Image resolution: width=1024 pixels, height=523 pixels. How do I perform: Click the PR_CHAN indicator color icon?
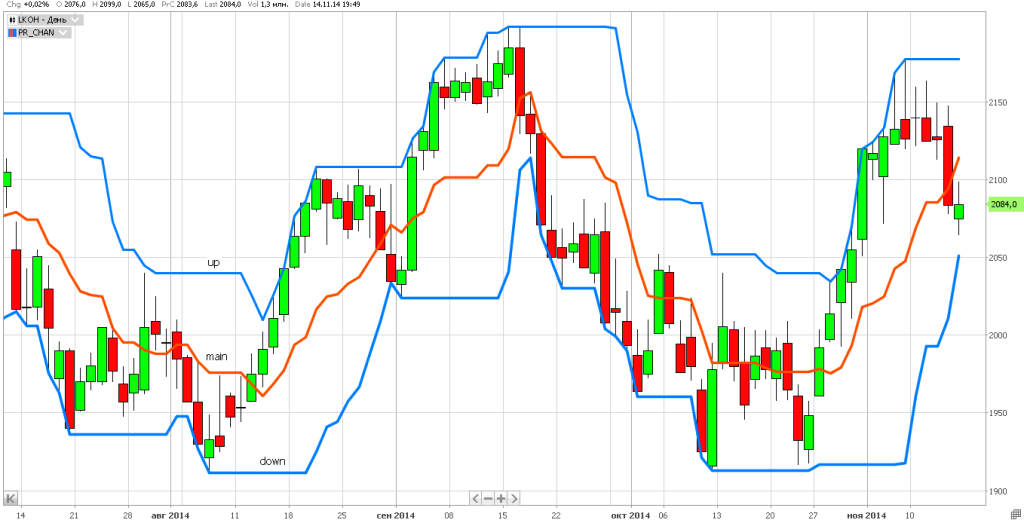pos(11,33)
